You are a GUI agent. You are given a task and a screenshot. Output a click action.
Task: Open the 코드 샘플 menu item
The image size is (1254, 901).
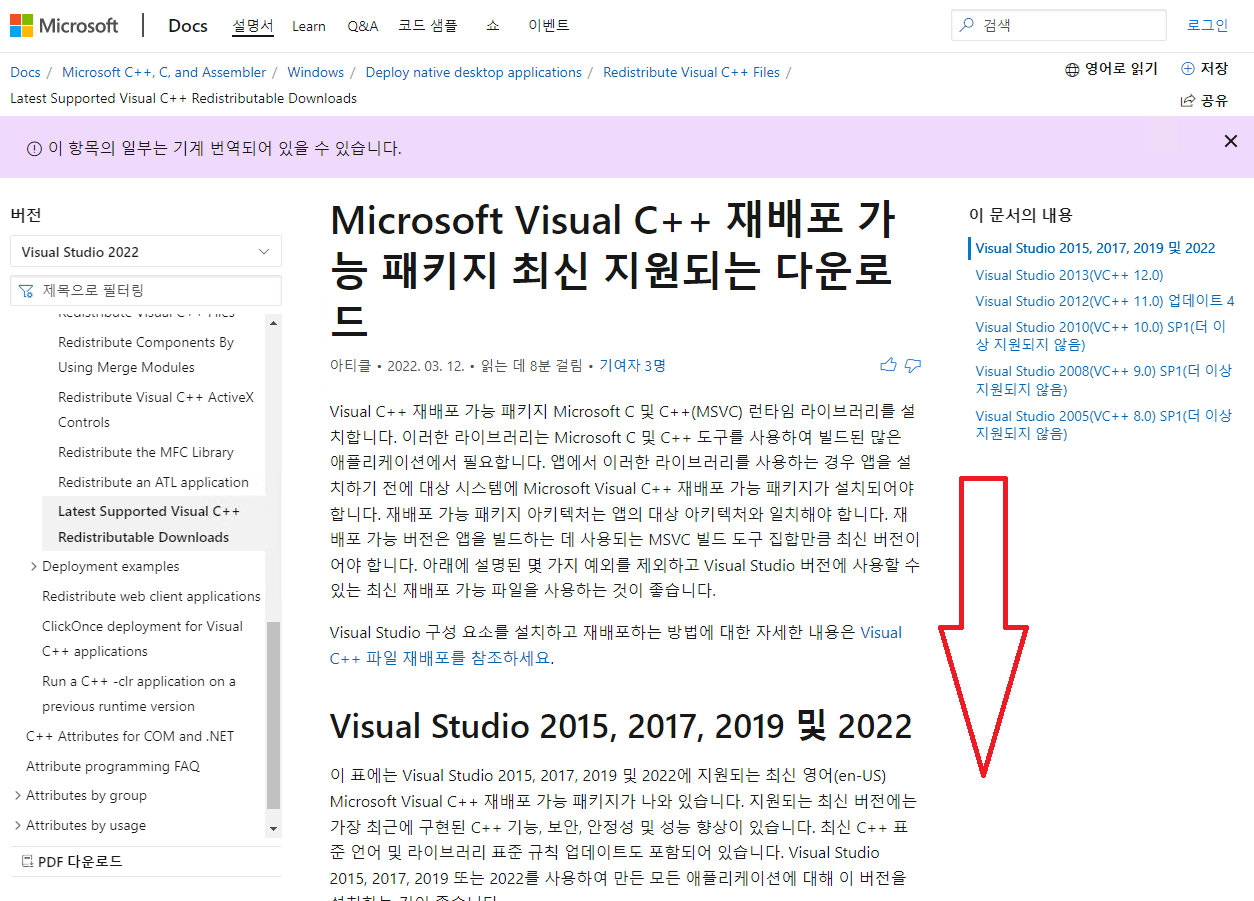coord(427,26)
